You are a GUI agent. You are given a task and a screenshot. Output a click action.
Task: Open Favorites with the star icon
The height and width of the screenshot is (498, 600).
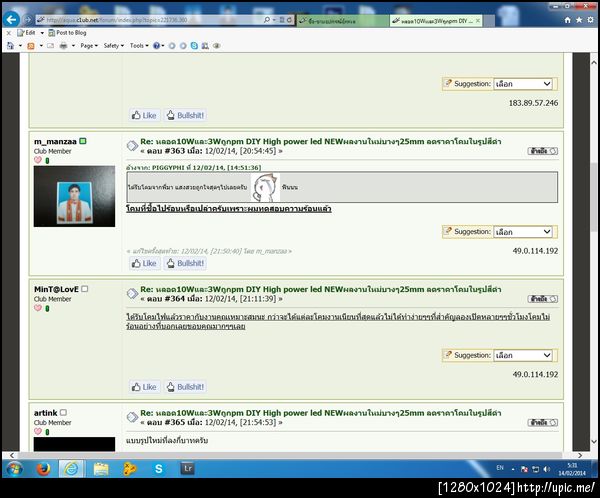click(579, 20)
